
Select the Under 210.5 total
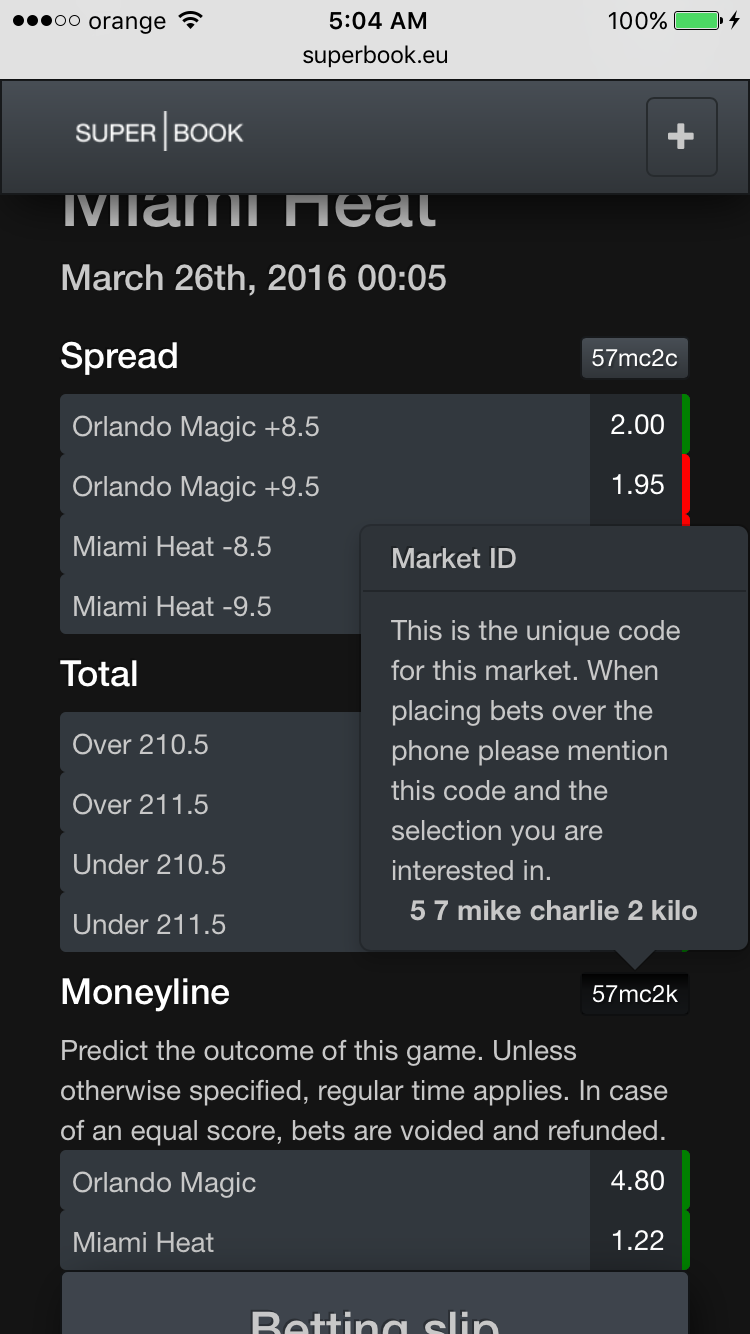(x=150, y=864)
